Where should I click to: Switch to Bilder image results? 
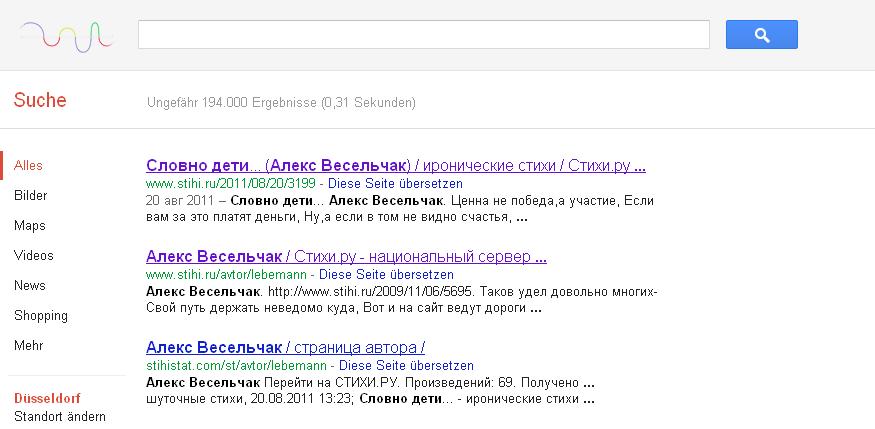click(31, 196)
